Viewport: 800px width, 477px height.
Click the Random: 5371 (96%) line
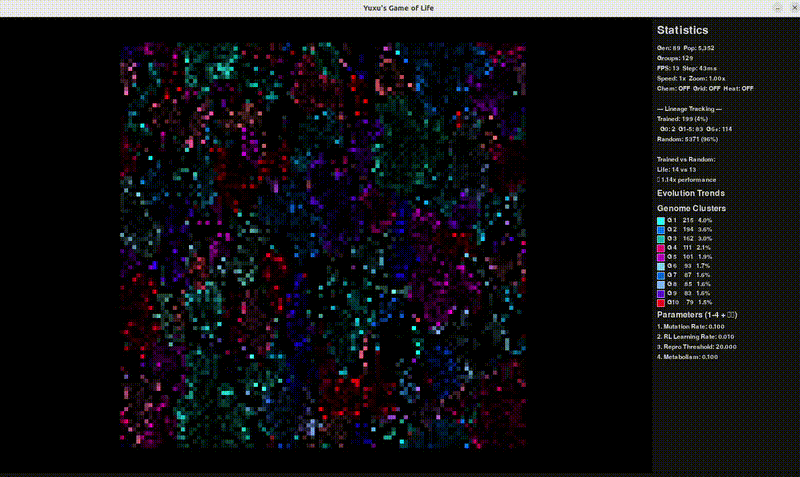click(687, 139)
